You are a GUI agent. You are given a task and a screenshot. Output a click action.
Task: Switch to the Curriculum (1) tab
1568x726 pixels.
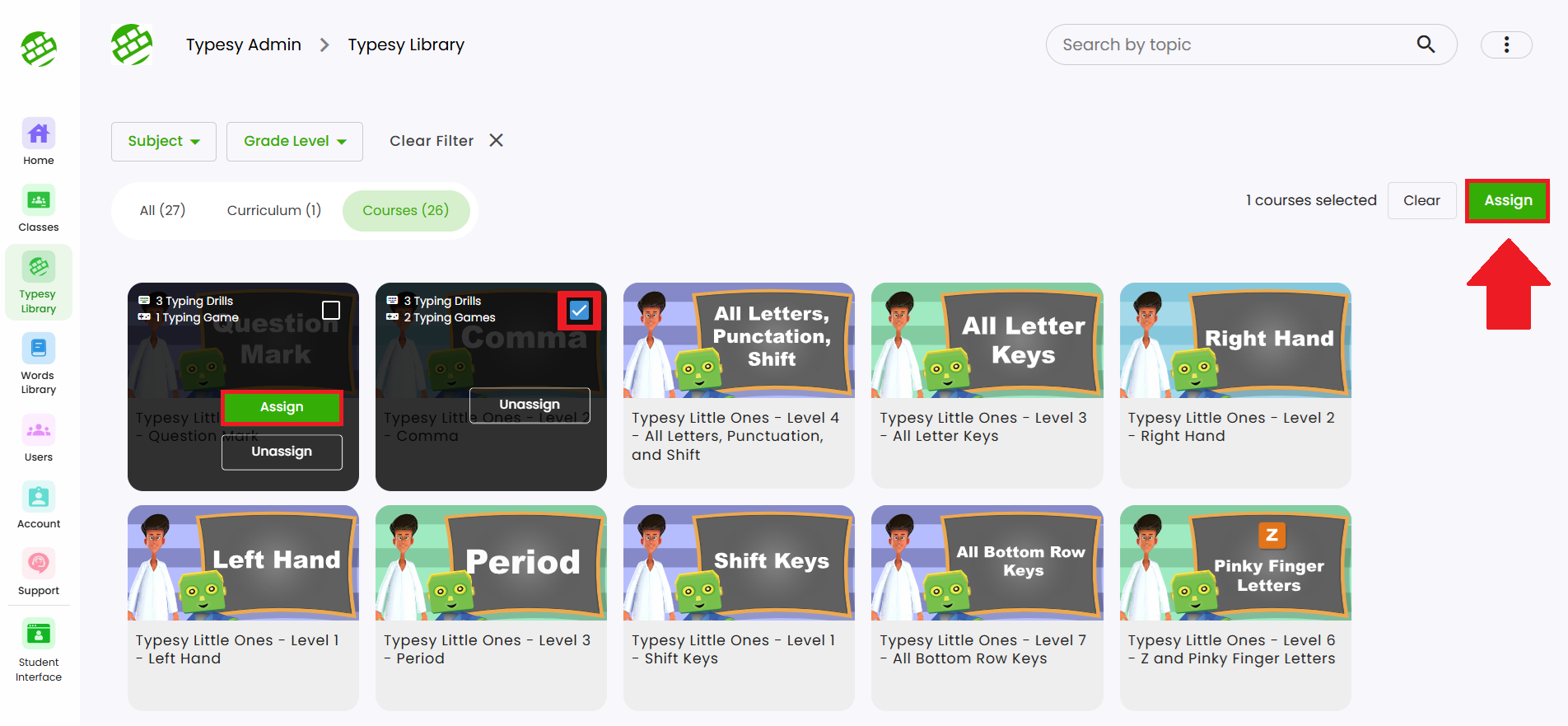273,210
